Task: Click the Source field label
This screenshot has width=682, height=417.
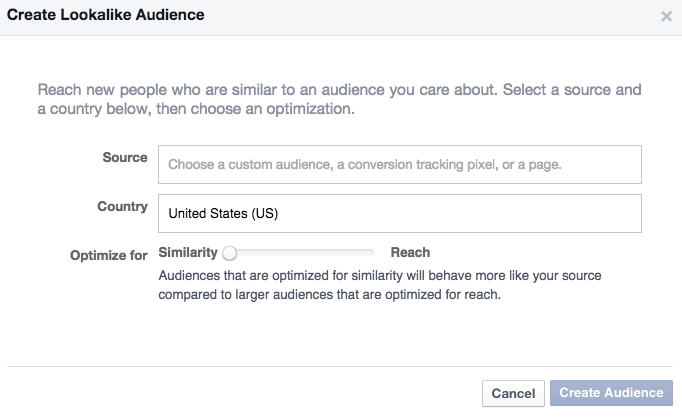Action: tap(125, 157)
